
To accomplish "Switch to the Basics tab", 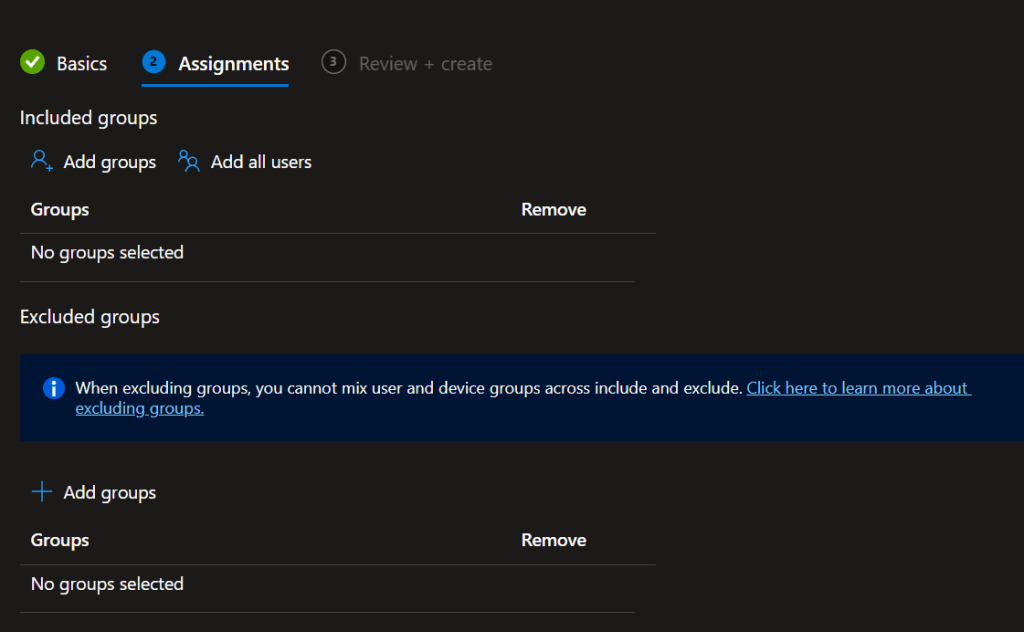I will [x=82, y=62].
